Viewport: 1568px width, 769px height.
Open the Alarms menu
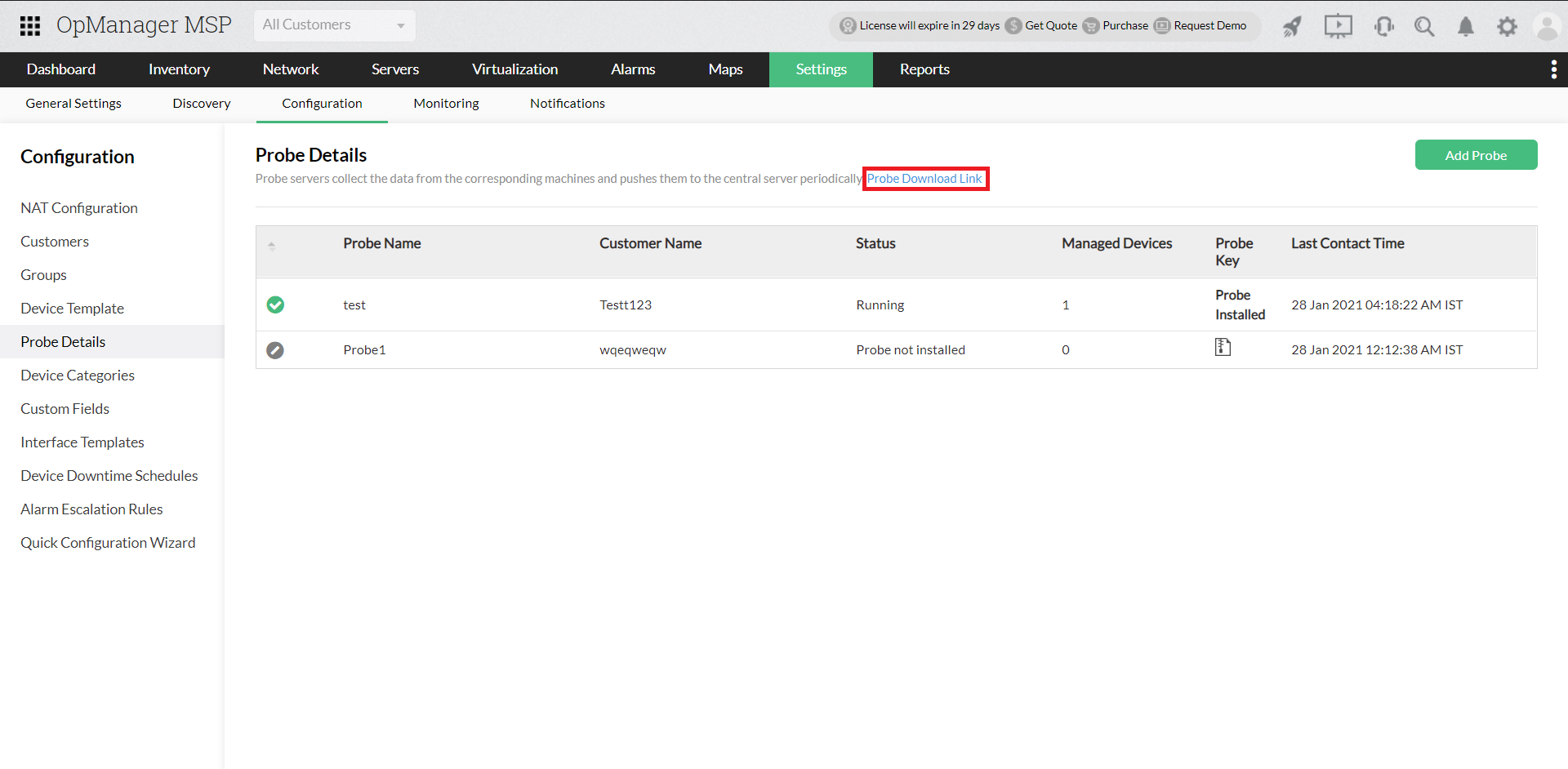[633, 69]
